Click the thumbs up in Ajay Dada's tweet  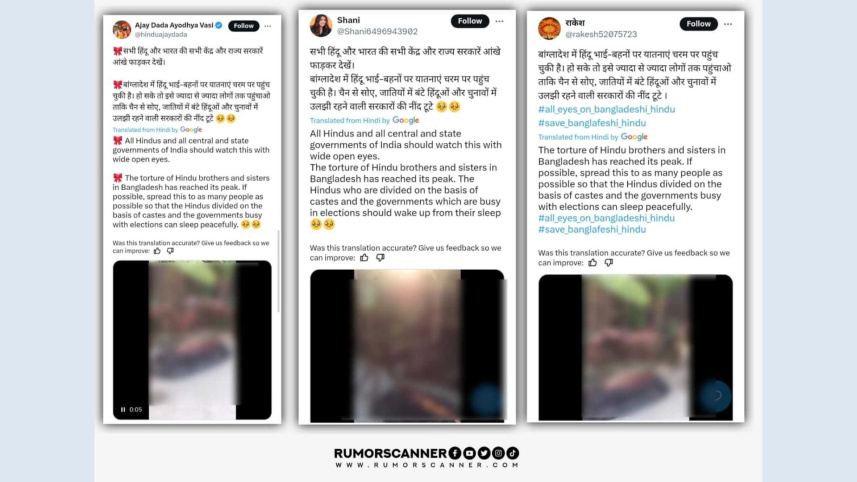(x=157, y=251)
